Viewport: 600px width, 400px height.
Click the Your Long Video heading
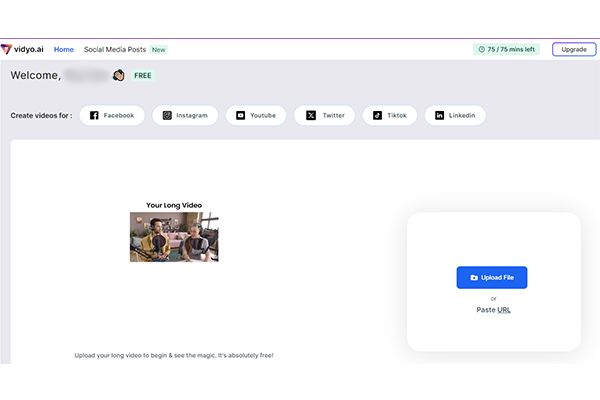click(x=174, y=205)
